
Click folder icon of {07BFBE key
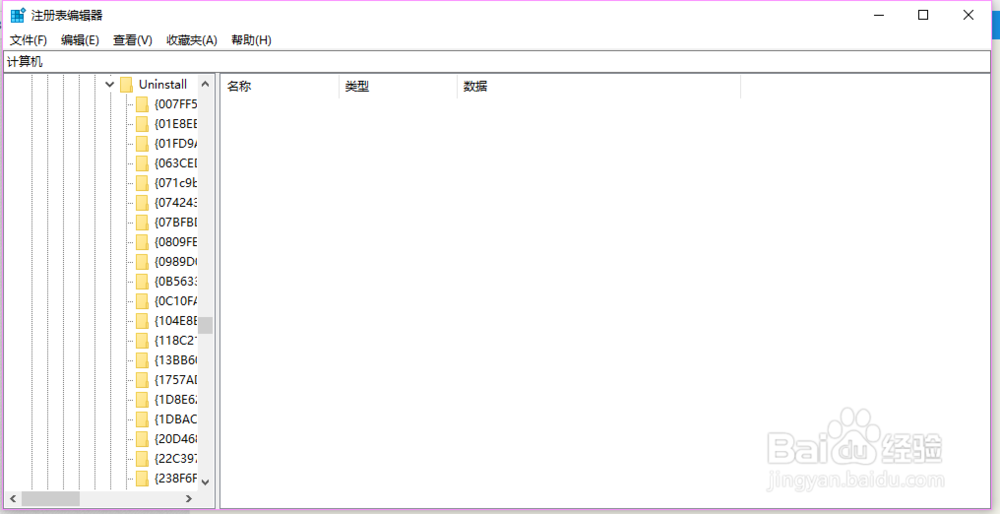142,223
